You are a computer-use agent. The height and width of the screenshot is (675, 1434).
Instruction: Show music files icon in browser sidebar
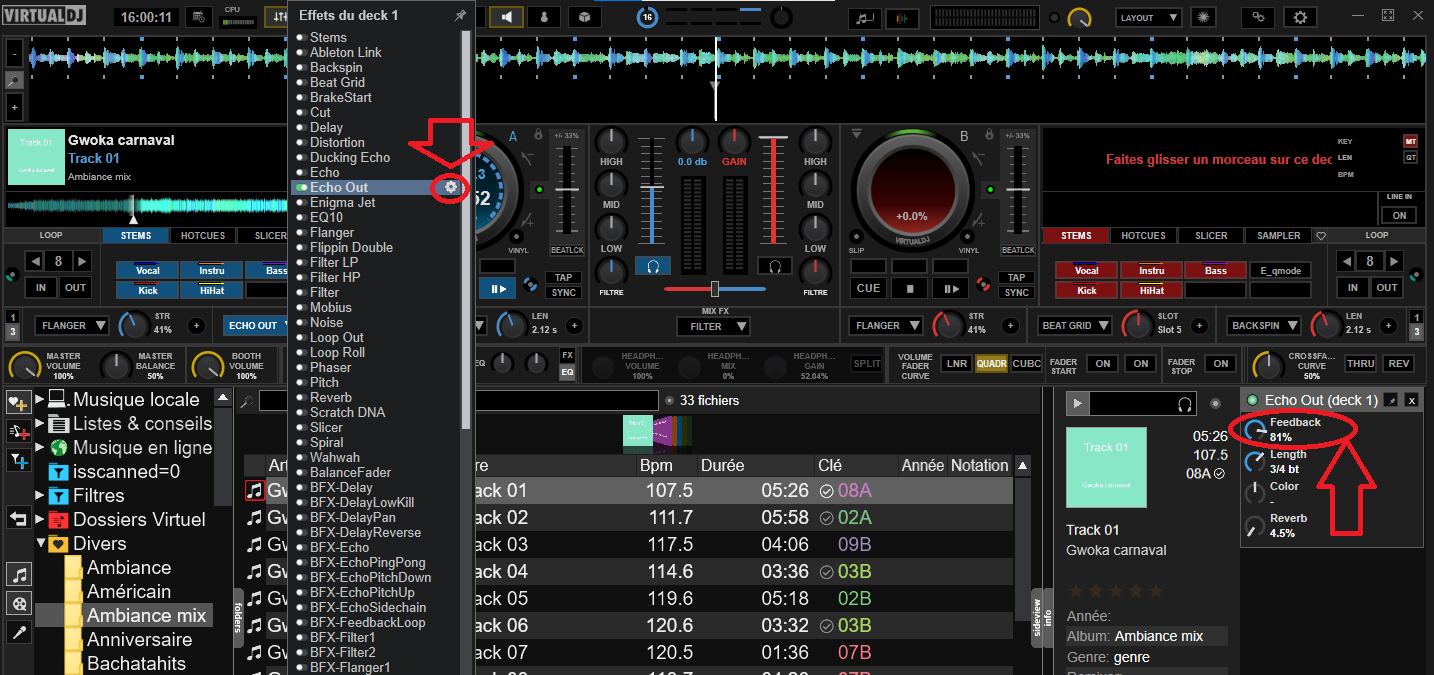[x=18, y=574]
